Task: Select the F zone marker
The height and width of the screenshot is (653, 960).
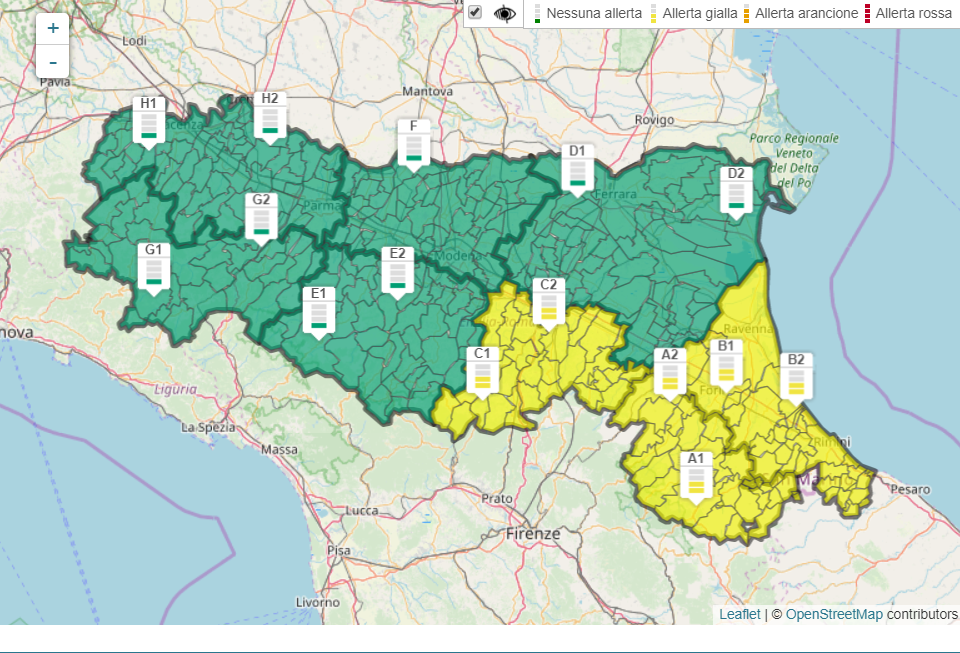Action: [413, 144]
